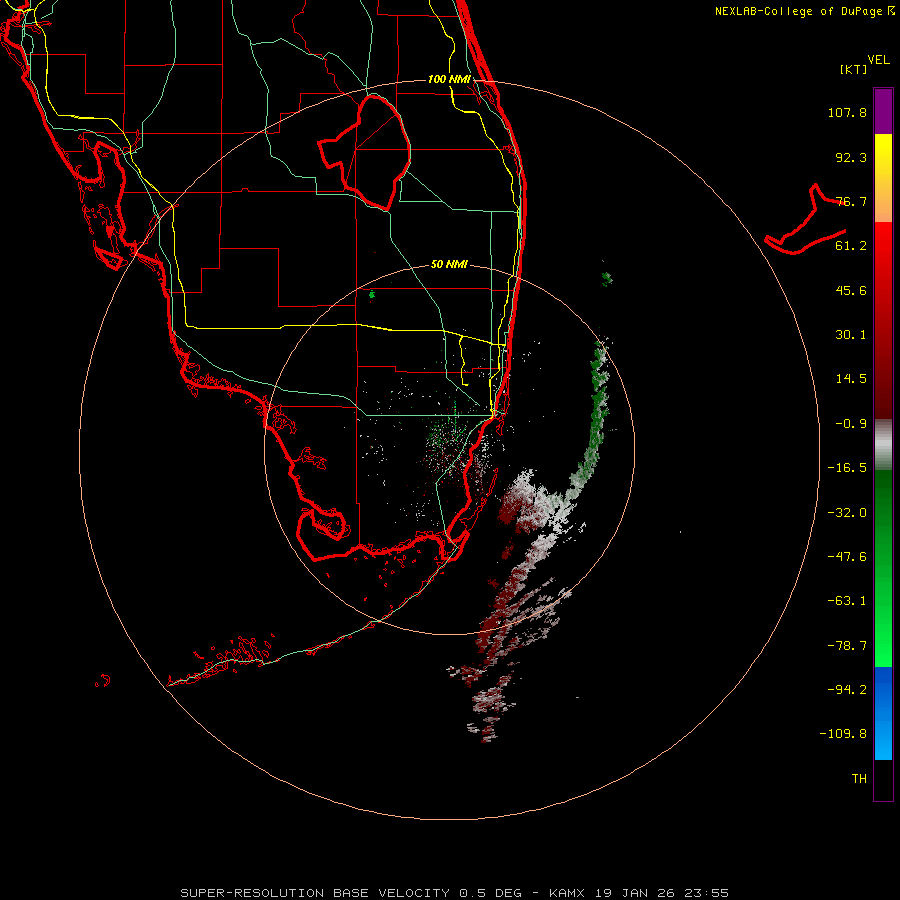The width and height of the screenshot is (900, 900).
Task: Click the 14.5 legend value
Action: pyautogui.click(x=851, y=379)
